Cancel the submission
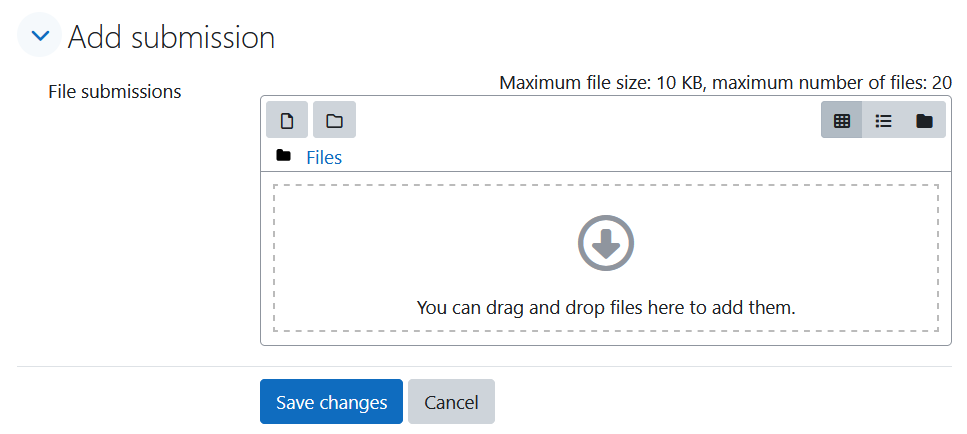 pyautogui.click(x=451, y=402)
